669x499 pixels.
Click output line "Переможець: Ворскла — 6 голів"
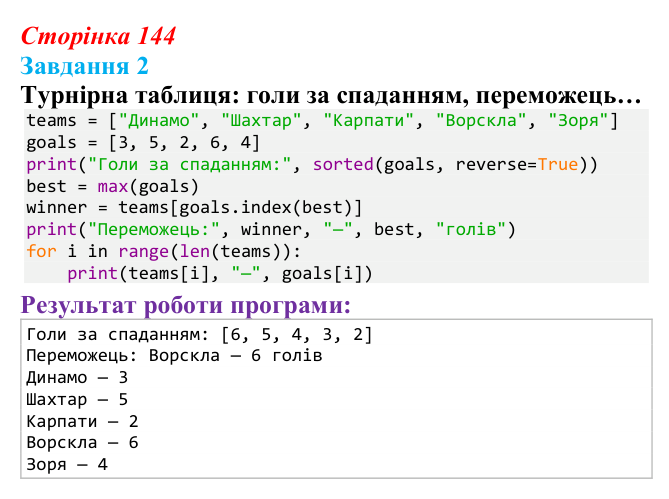(x=174, y=356)
